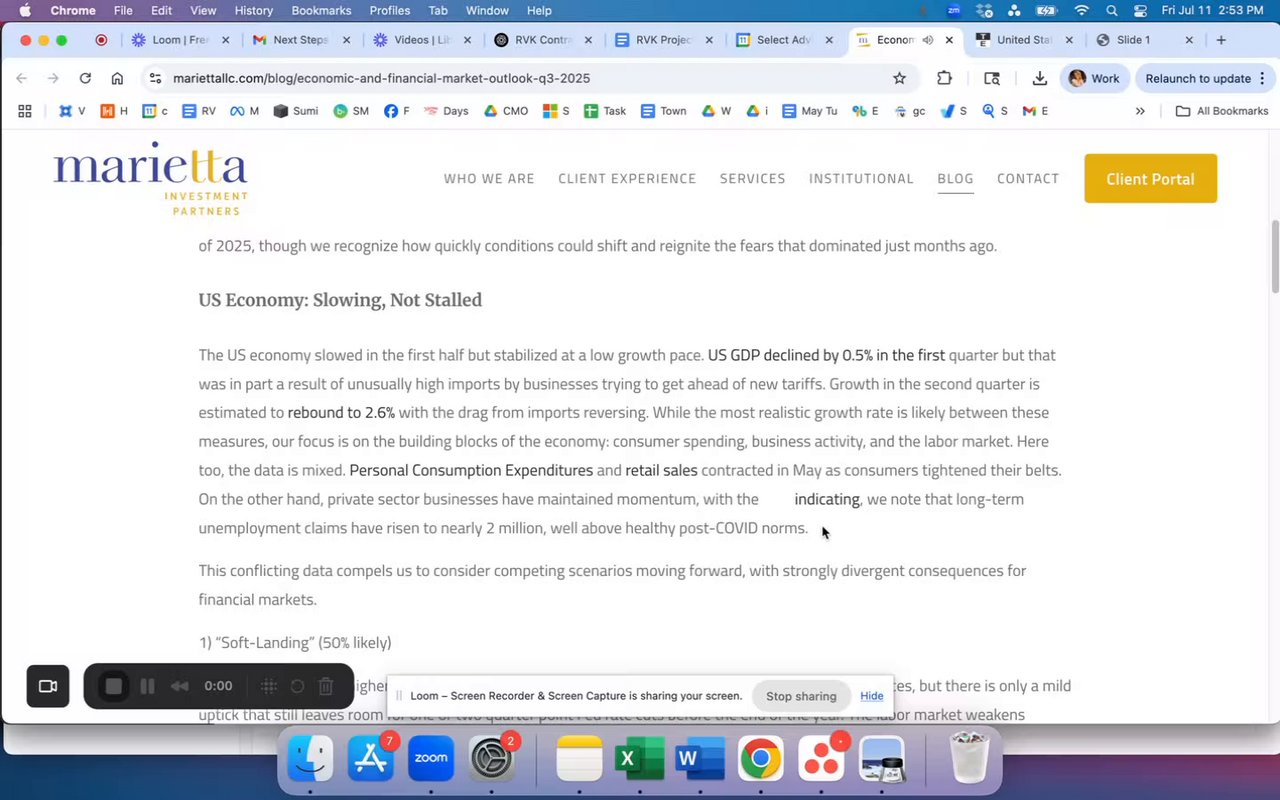The image size is (1280, 800).
Task: Click the Loom camera toggle button
Action: point(48,686)
